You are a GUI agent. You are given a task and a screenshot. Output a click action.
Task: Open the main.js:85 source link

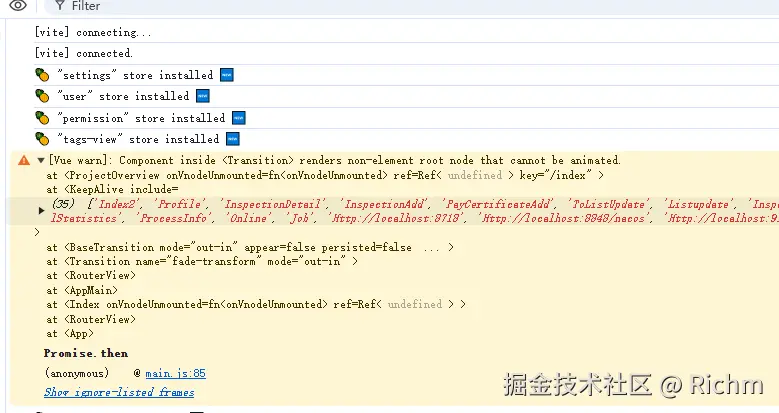[x=175, y=373]
